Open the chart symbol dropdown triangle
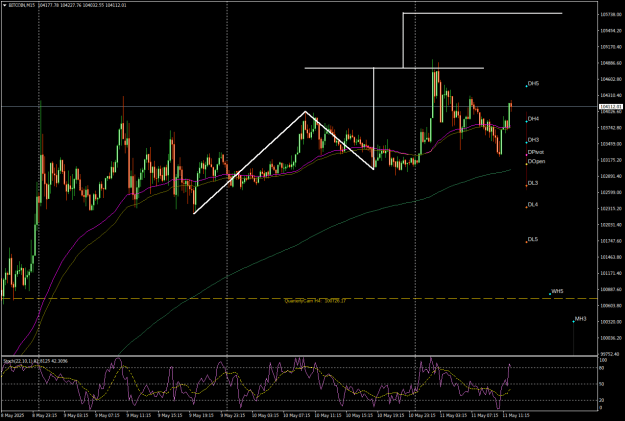 pyautogui.click(x=4, y=6)
